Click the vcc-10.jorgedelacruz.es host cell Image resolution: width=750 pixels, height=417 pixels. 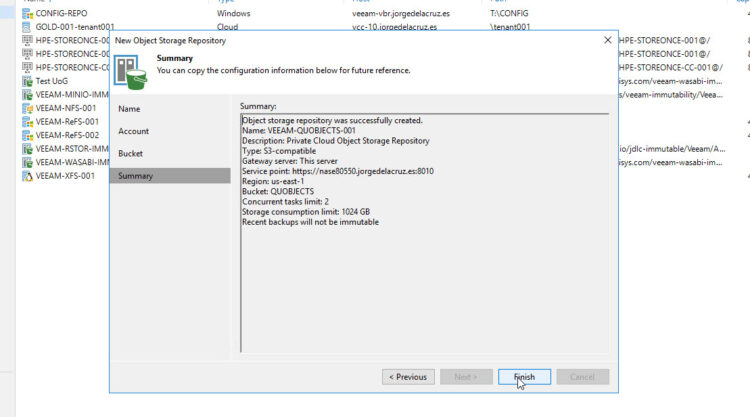(394, 27)
